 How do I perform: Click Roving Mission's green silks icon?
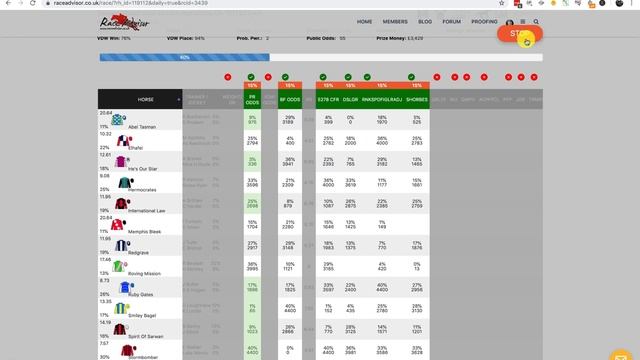[x=119, y=267]
